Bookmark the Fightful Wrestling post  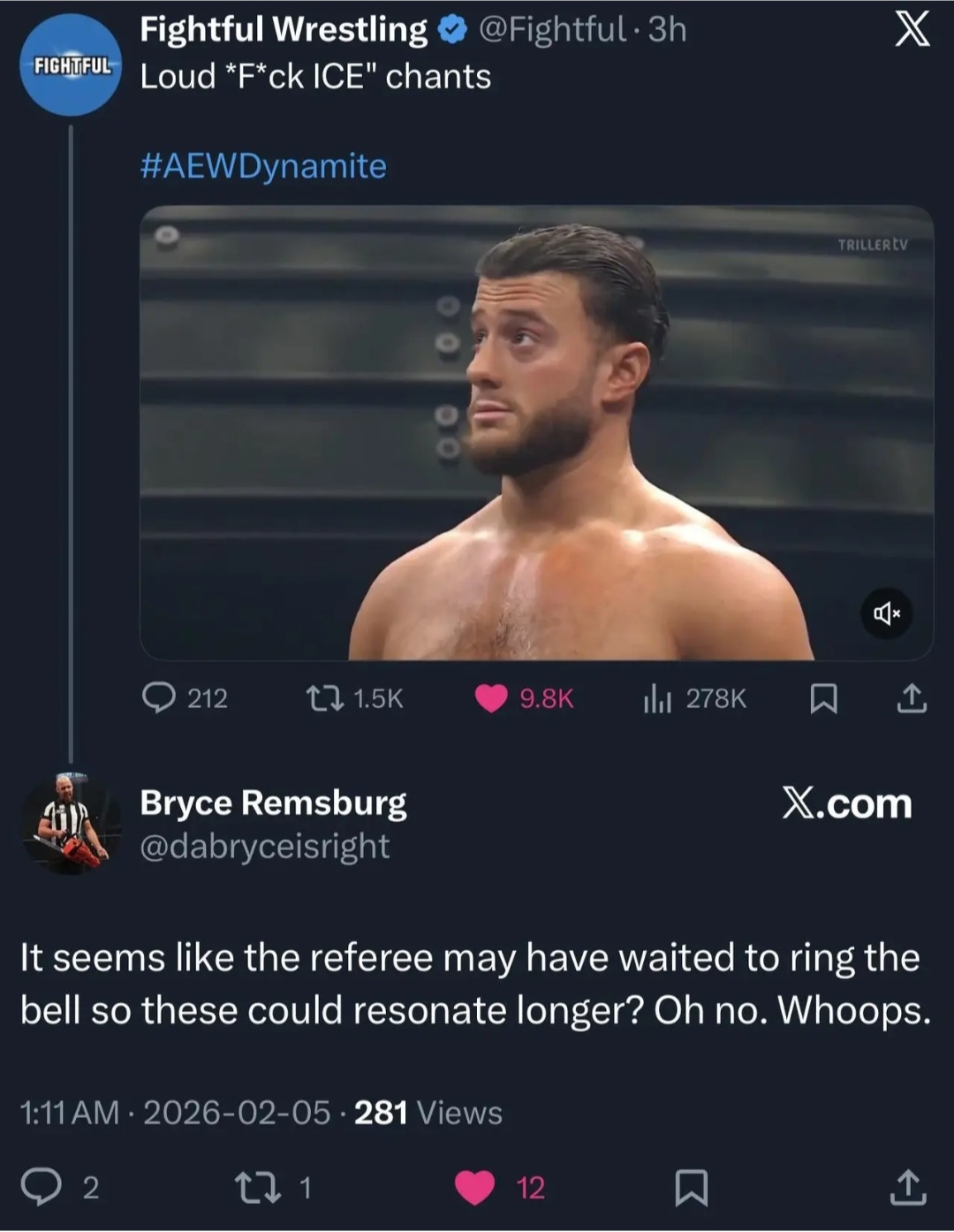(x=823, y=698)
